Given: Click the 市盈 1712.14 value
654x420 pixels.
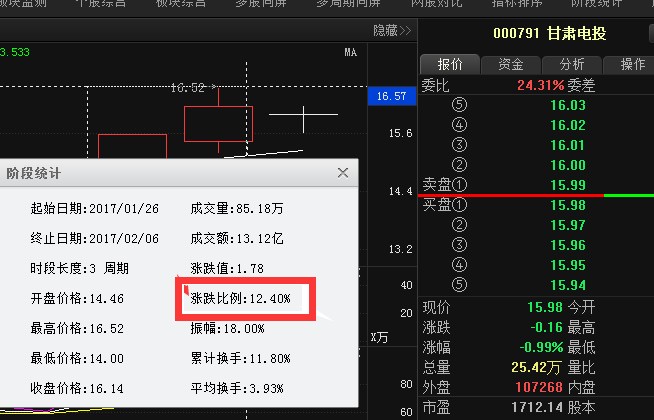Looking at the screenshot, I should pos(537,407).
